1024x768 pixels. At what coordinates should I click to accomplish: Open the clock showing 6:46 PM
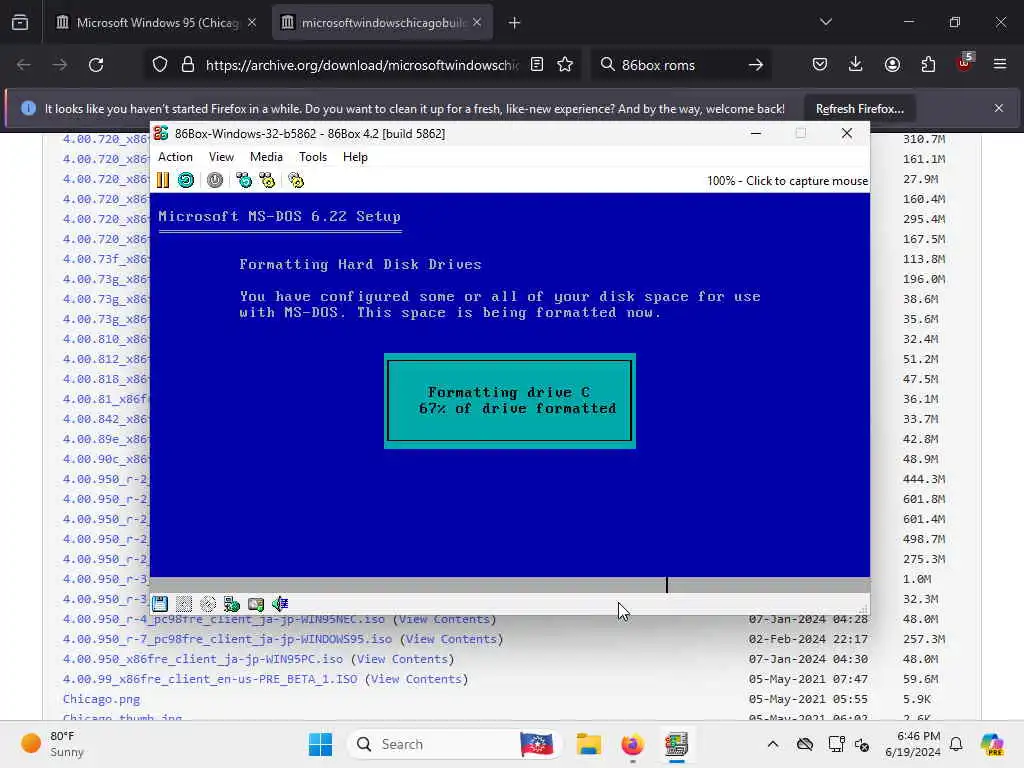click(x=912, y=744)
